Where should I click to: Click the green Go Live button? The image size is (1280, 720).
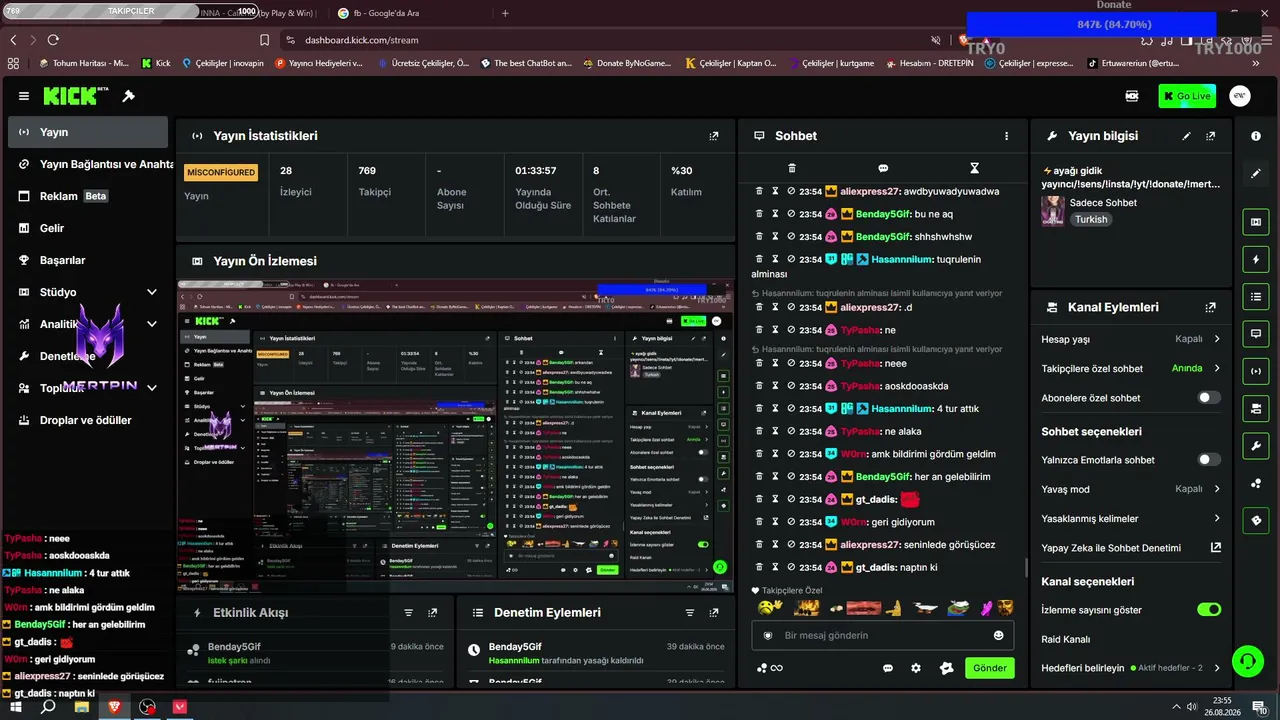pyautogui.click(x=1187, y=96)
